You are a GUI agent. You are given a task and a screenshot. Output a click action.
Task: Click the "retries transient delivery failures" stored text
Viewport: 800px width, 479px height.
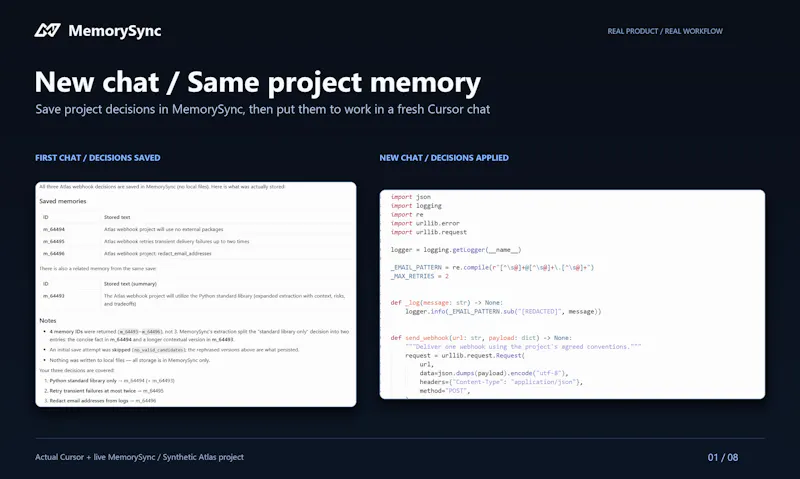pos(177,241)
